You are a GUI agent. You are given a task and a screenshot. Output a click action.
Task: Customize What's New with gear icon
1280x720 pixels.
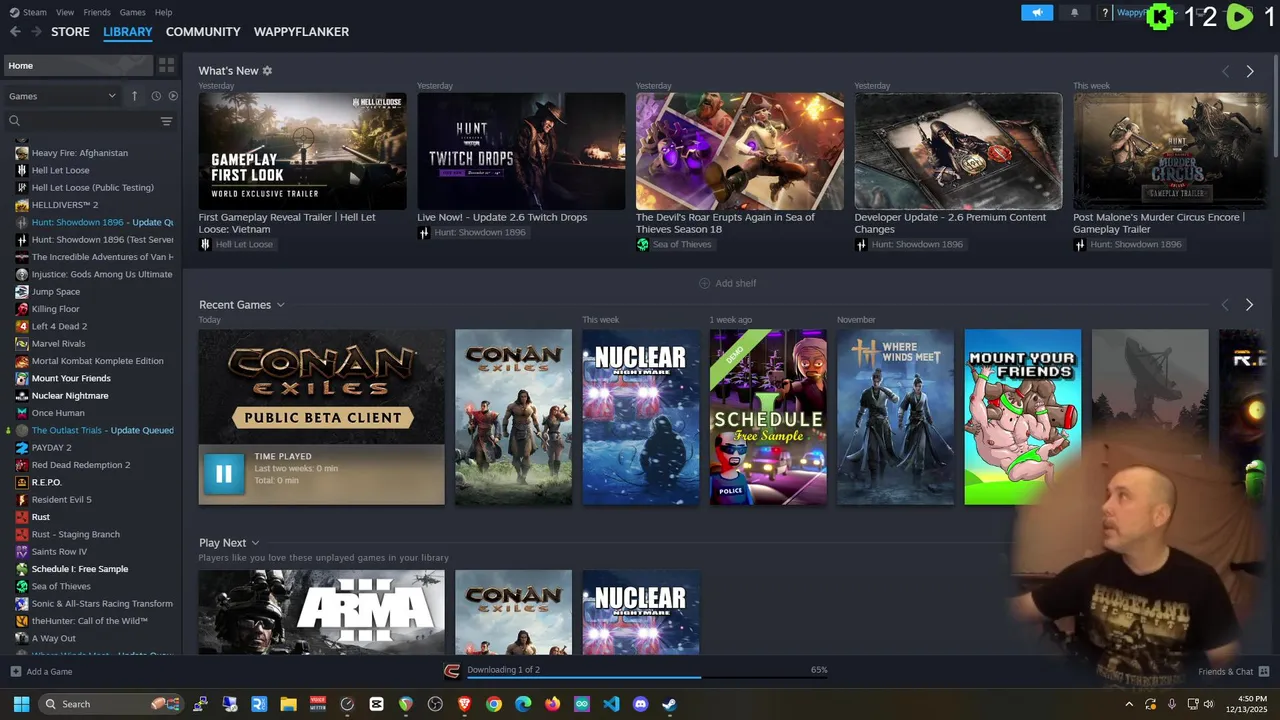267,71
